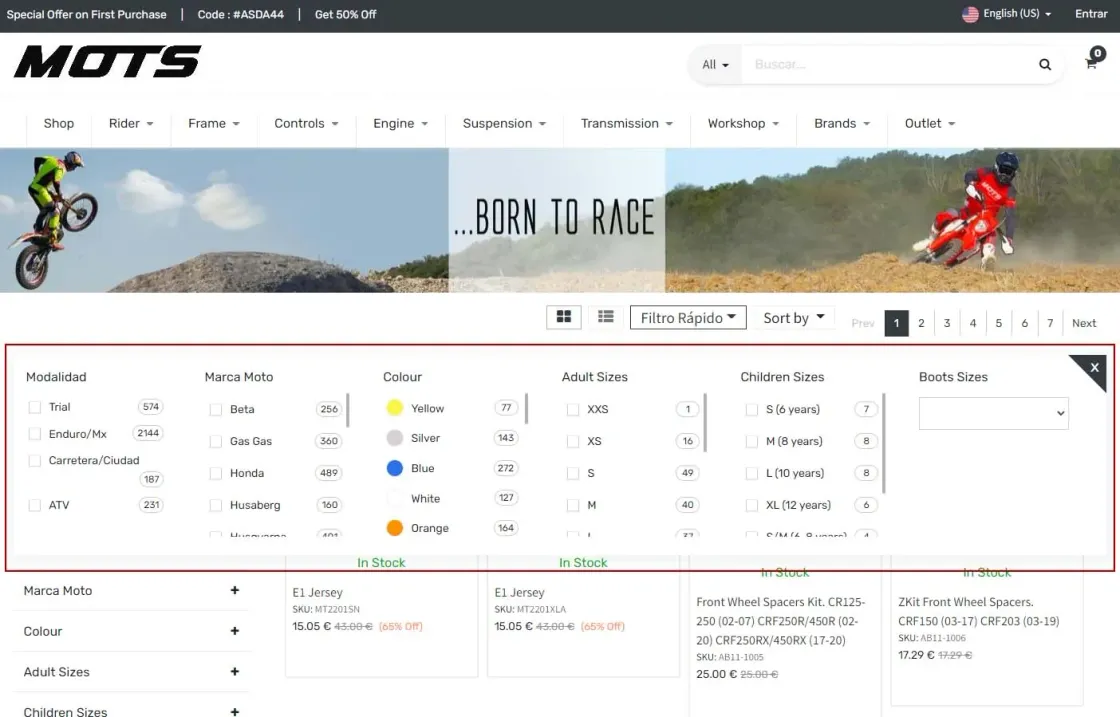Go to results page 5
The width and height of the screenshot is (1120, 717).
pyautogui.click(x=999, y=323)
